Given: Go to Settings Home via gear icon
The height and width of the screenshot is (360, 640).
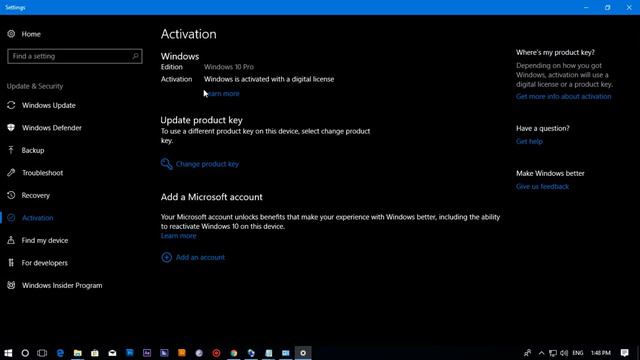Looking at the screenshot, I should [x=11, y=34].
